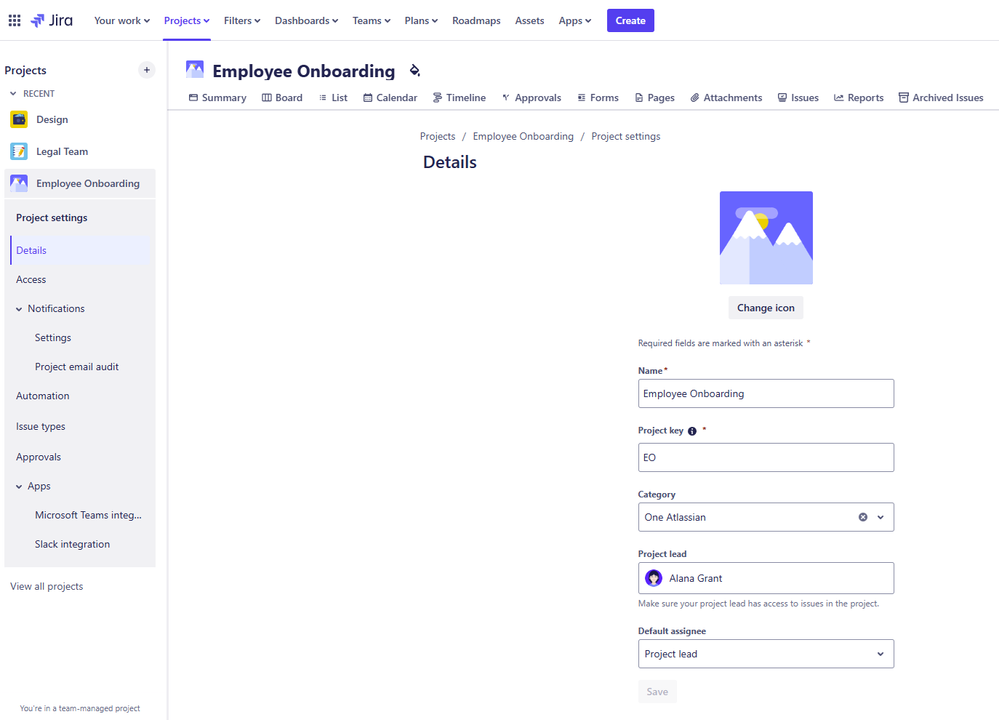The width and height of the screenshot is (999, 720).
Task: Click the plus icon beside Projects
Action: pyautogui.click(x=147, y=70)
